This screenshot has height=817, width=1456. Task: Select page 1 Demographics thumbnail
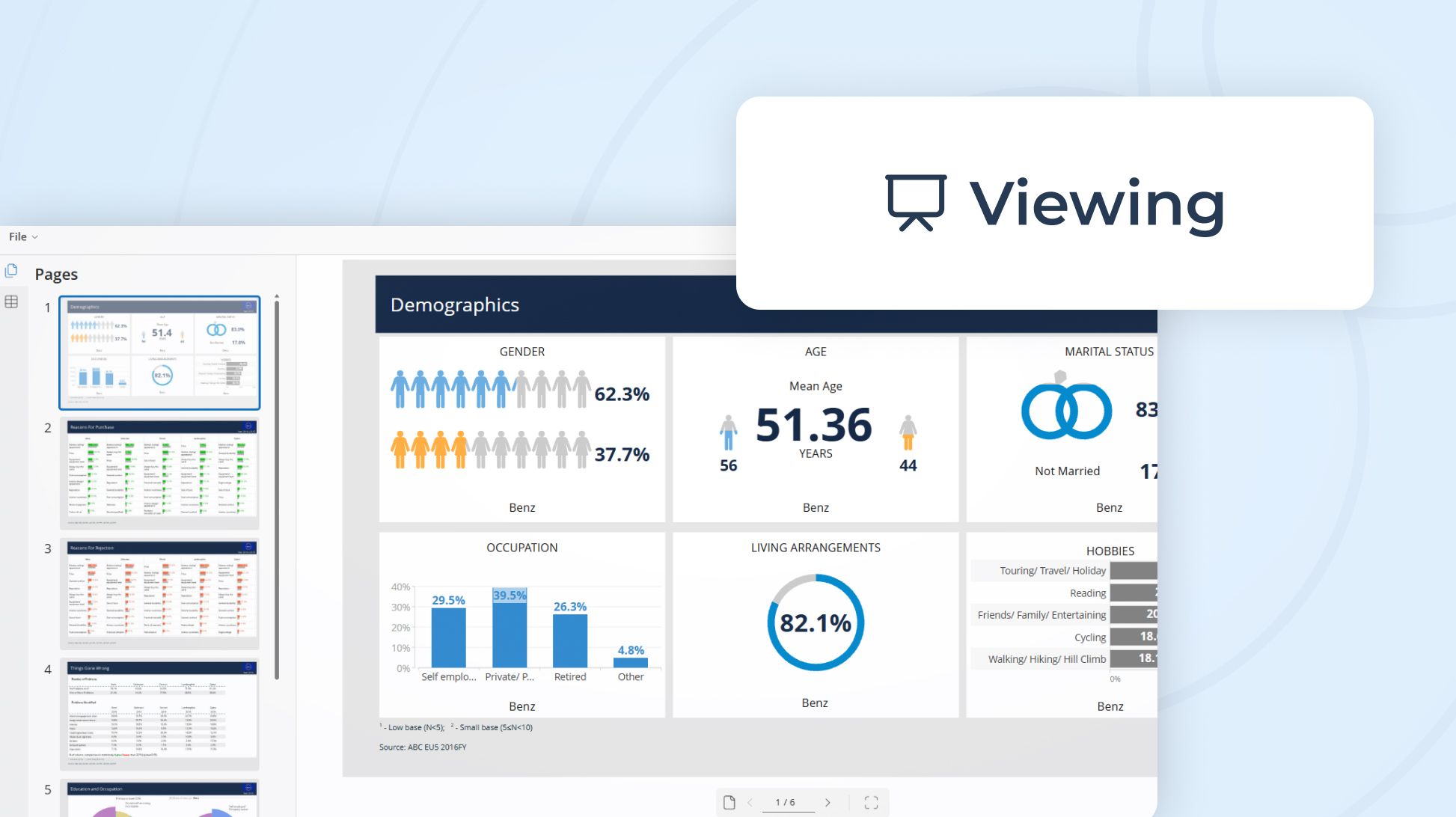(x=160, y=352)
